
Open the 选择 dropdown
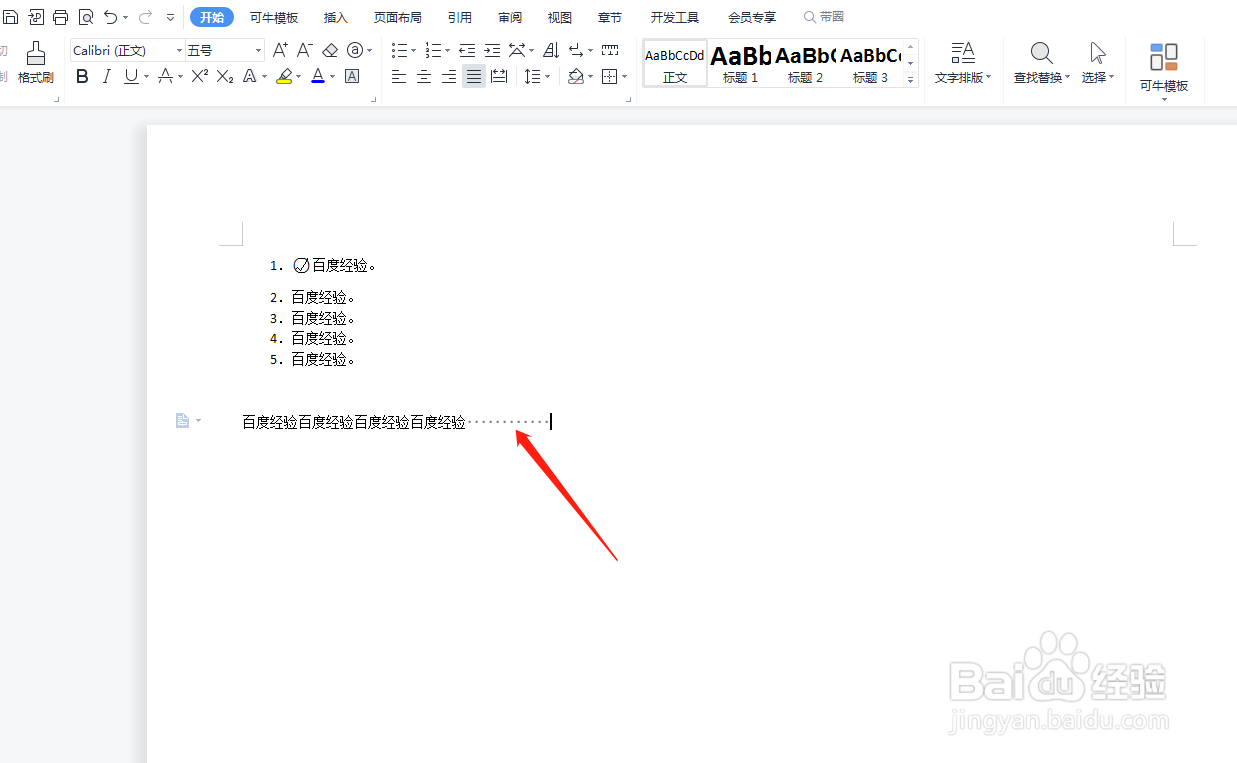tap(1098, 63)
